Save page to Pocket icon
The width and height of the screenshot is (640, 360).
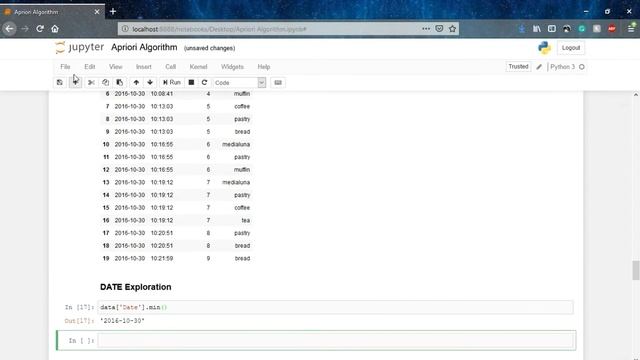click(x=439, y=29)
